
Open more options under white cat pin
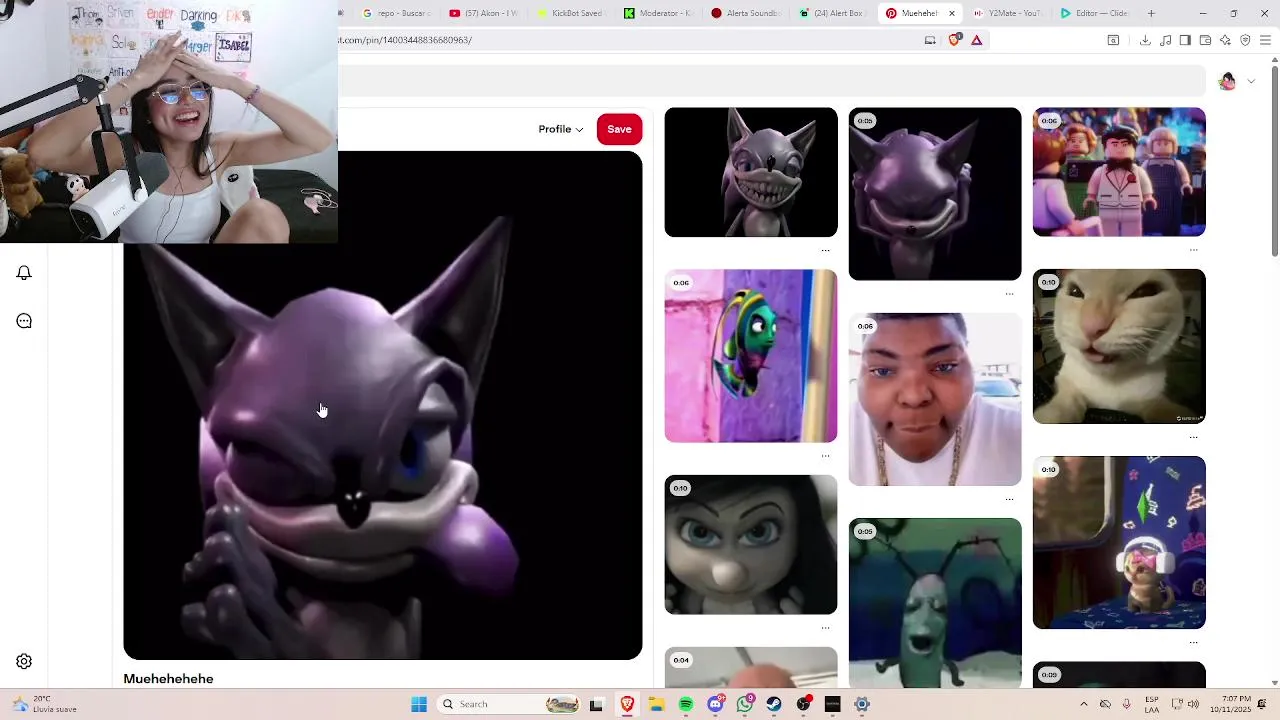coord(1193,437)
